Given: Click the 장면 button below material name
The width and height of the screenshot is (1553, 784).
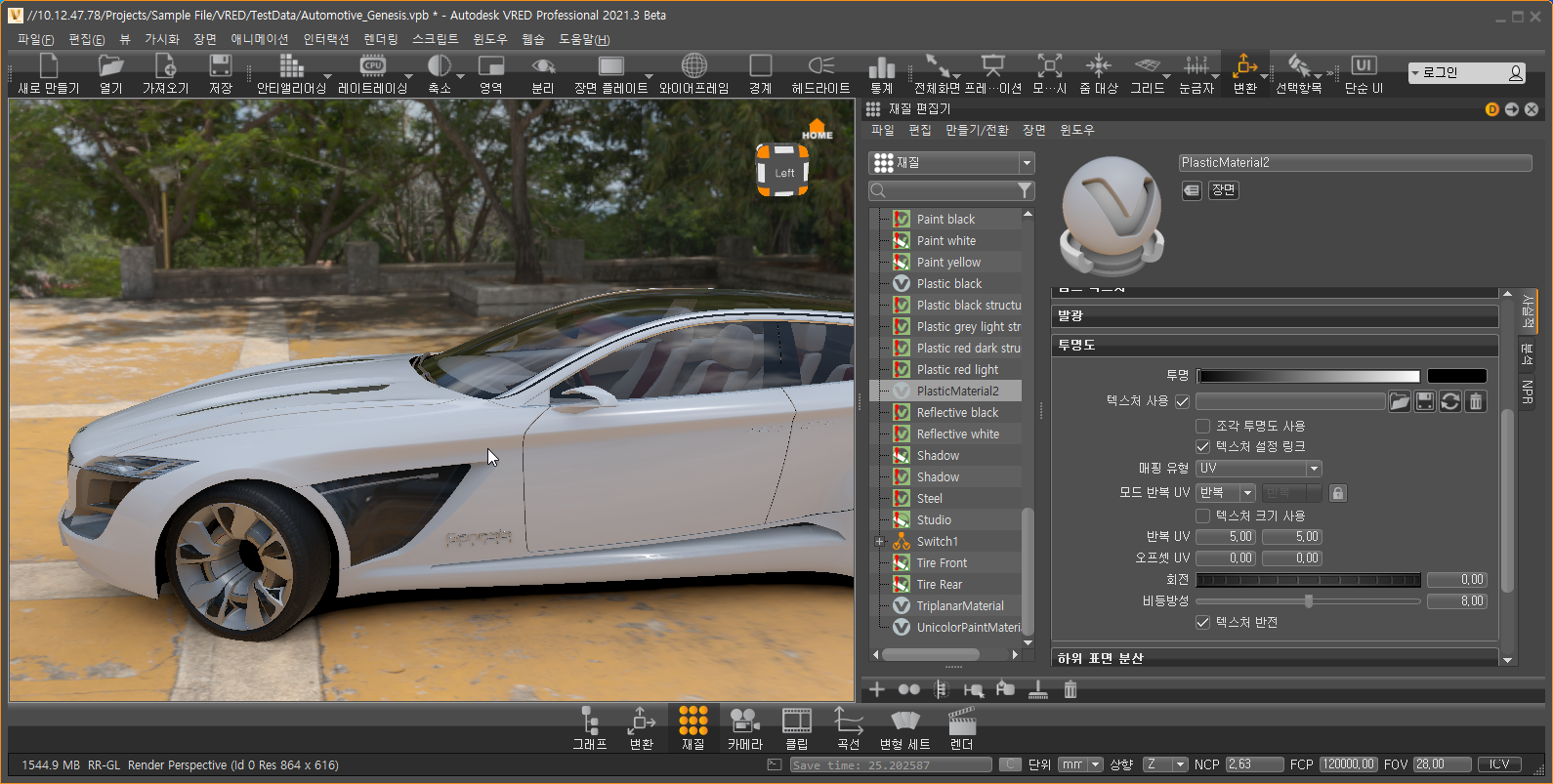Looking at the screenshot, I should coord(1224,190).
